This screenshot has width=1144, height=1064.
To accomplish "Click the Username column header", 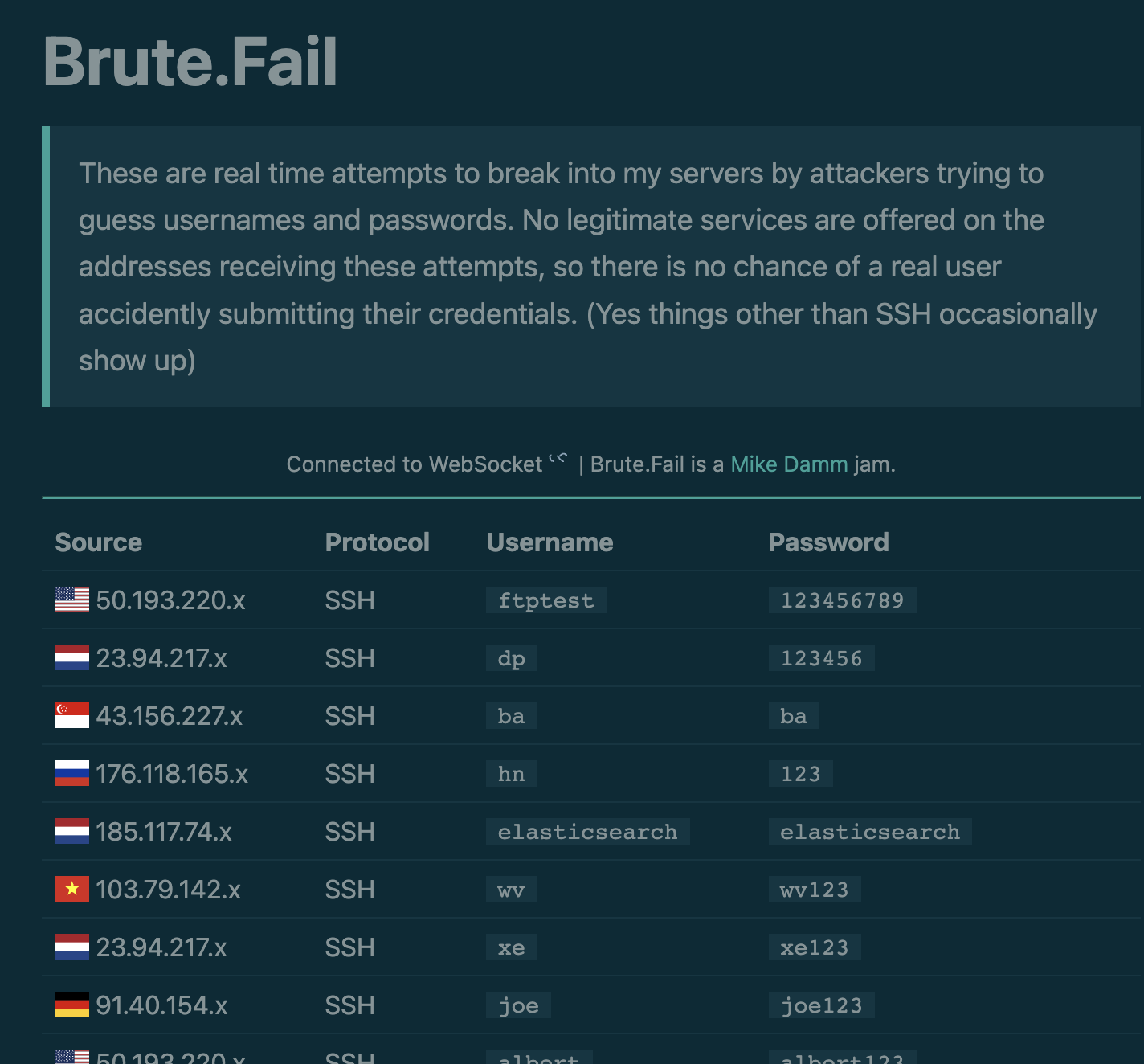I will coord(550,542).
